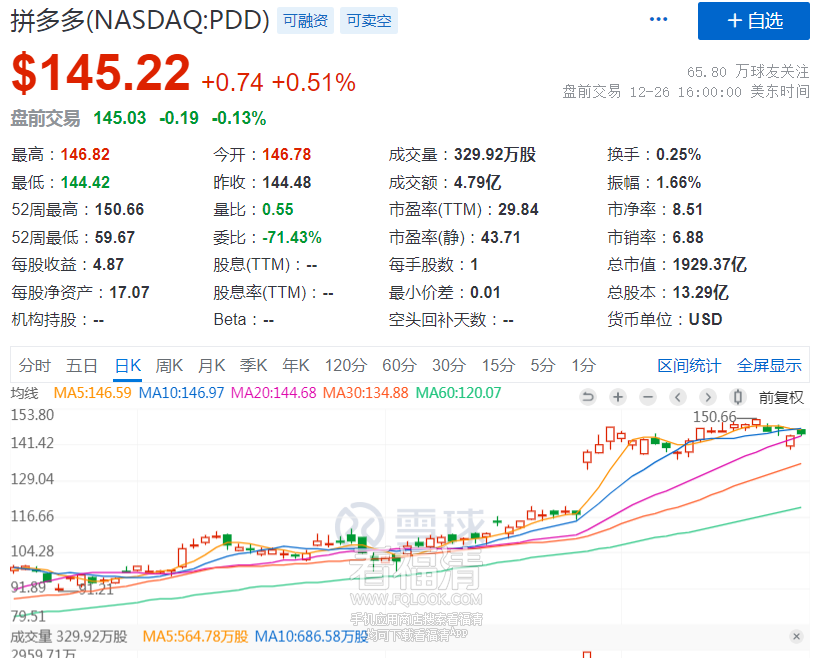Switch to the 15分 chart tab
832x658 pixels.
tap(498, 366)
